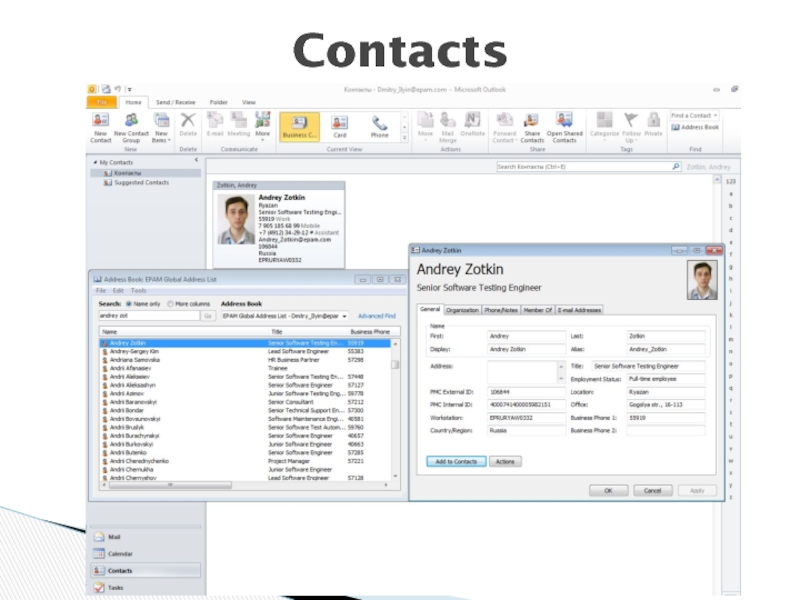The height and width of the screenshot is (600, 800).
Task: Select the Name only radio button
Action: click(128, 303)
